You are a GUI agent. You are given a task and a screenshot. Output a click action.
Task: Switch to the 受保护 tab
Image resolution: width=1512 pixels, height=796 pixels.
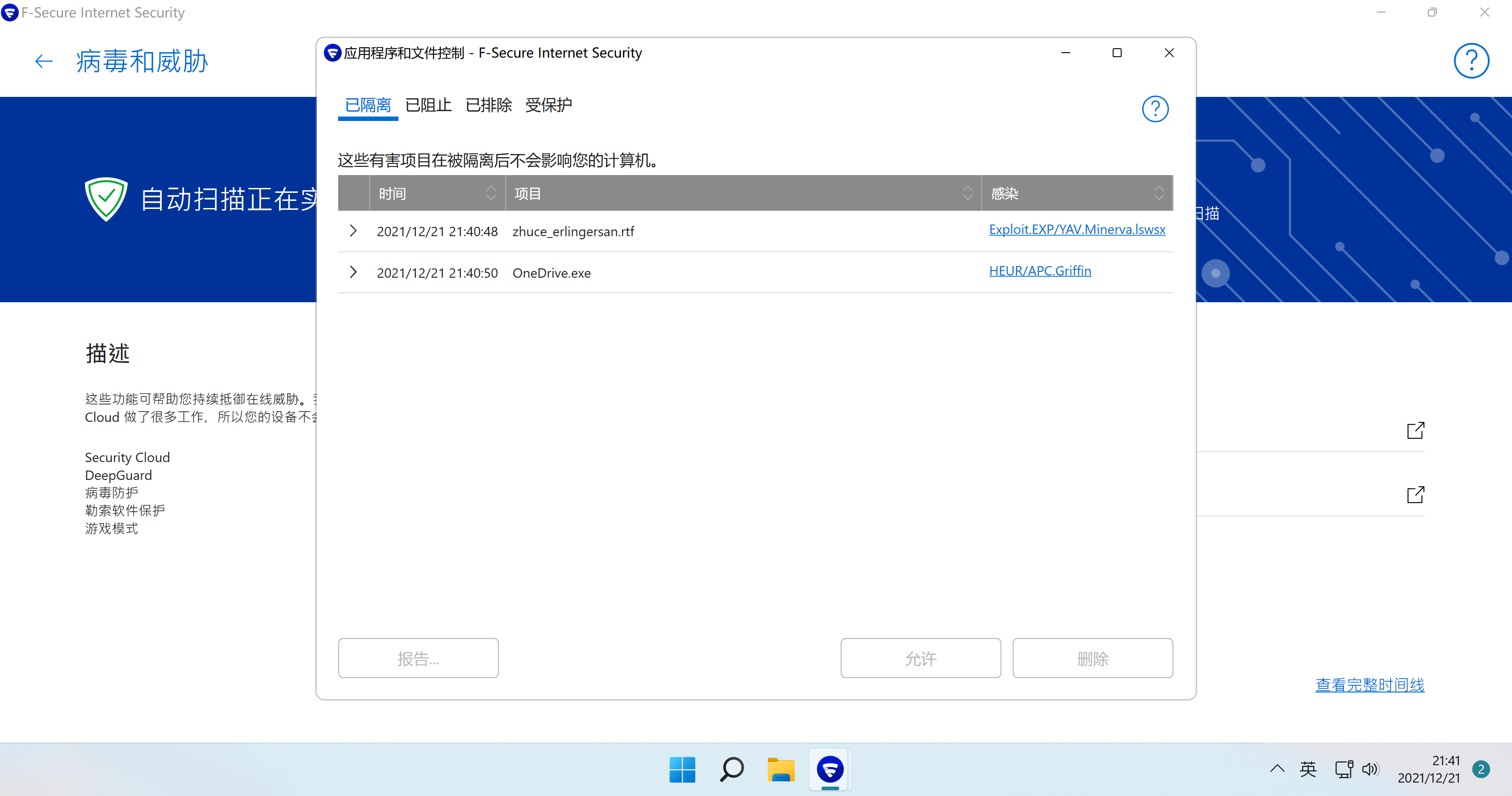[x=549, y=105]
